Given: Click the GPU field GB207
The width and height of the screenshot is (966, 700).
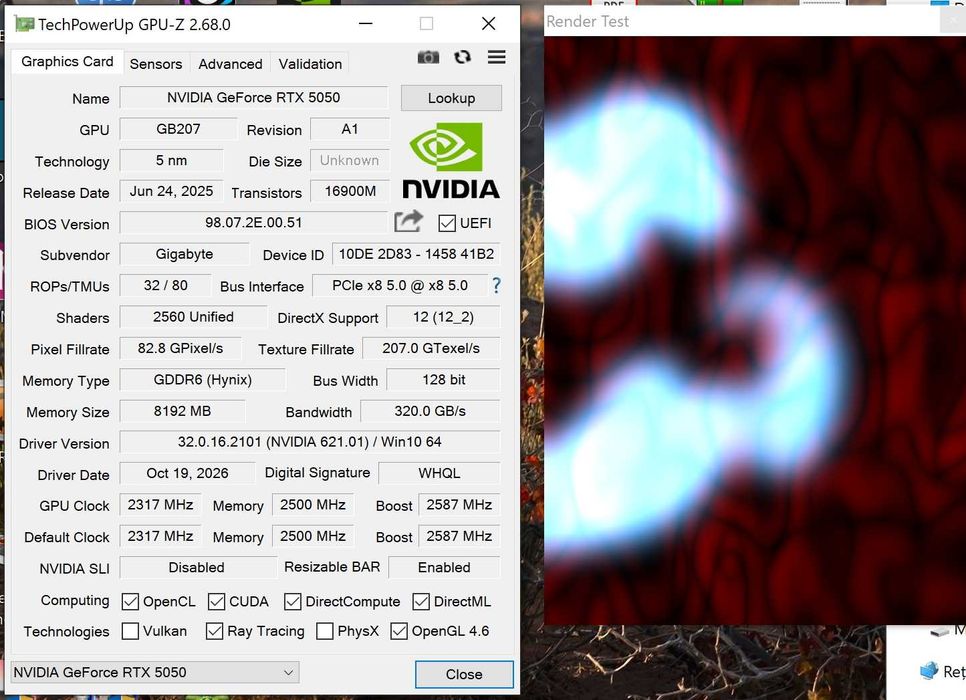Looking at the screenshot, I should point(178,129).
